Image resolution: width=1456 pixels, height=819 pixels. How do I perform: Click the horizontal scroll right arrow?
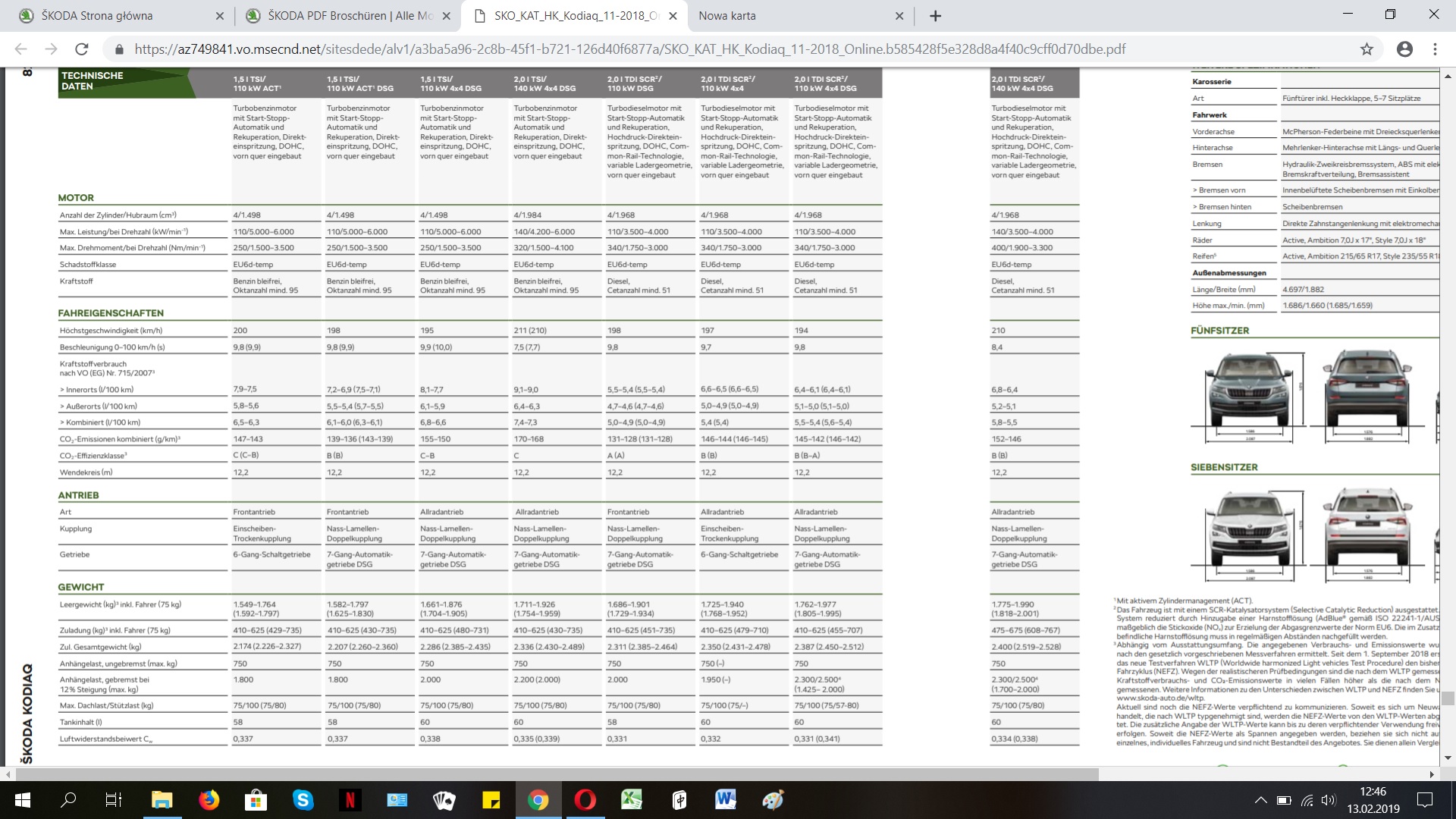coord(1432,774)
